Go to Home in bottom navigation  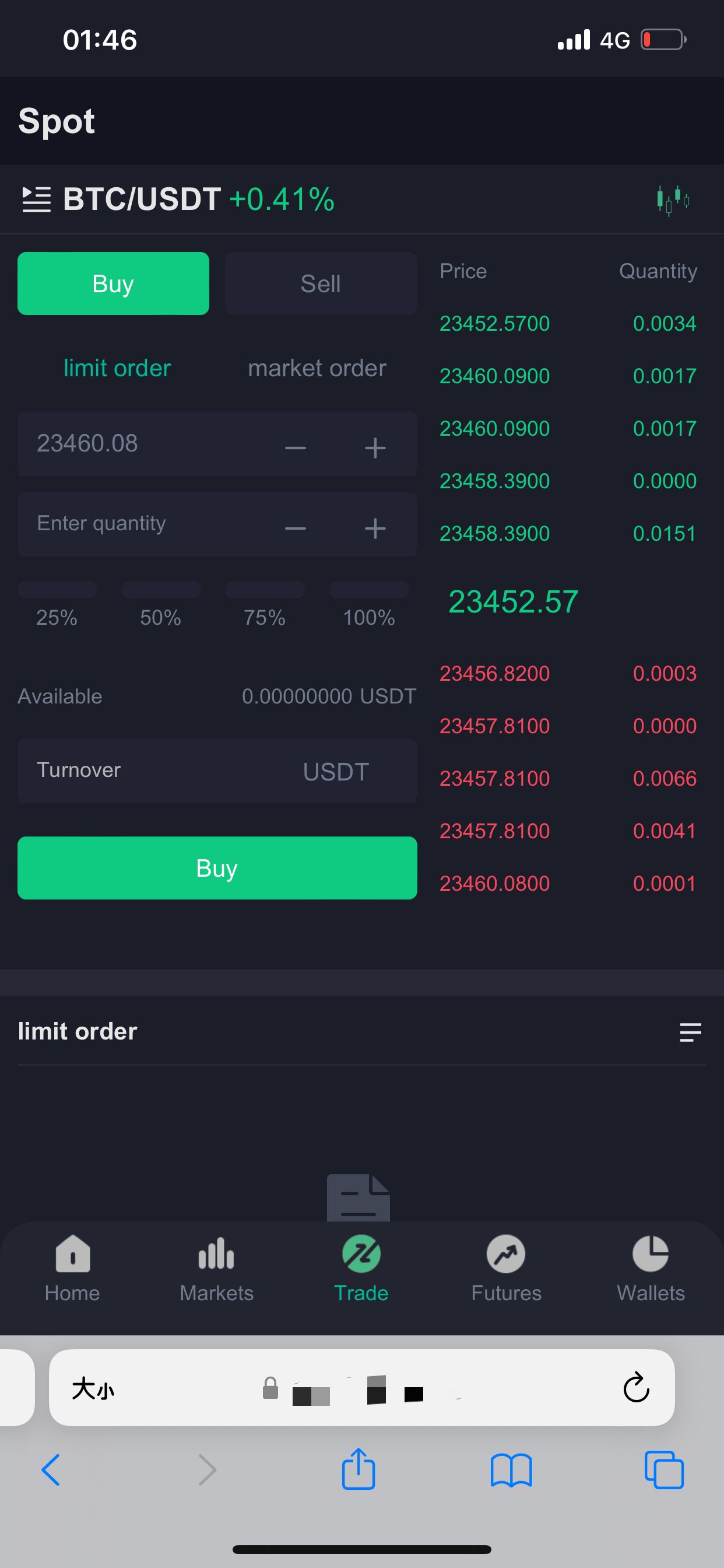[x=72, y=1268]
